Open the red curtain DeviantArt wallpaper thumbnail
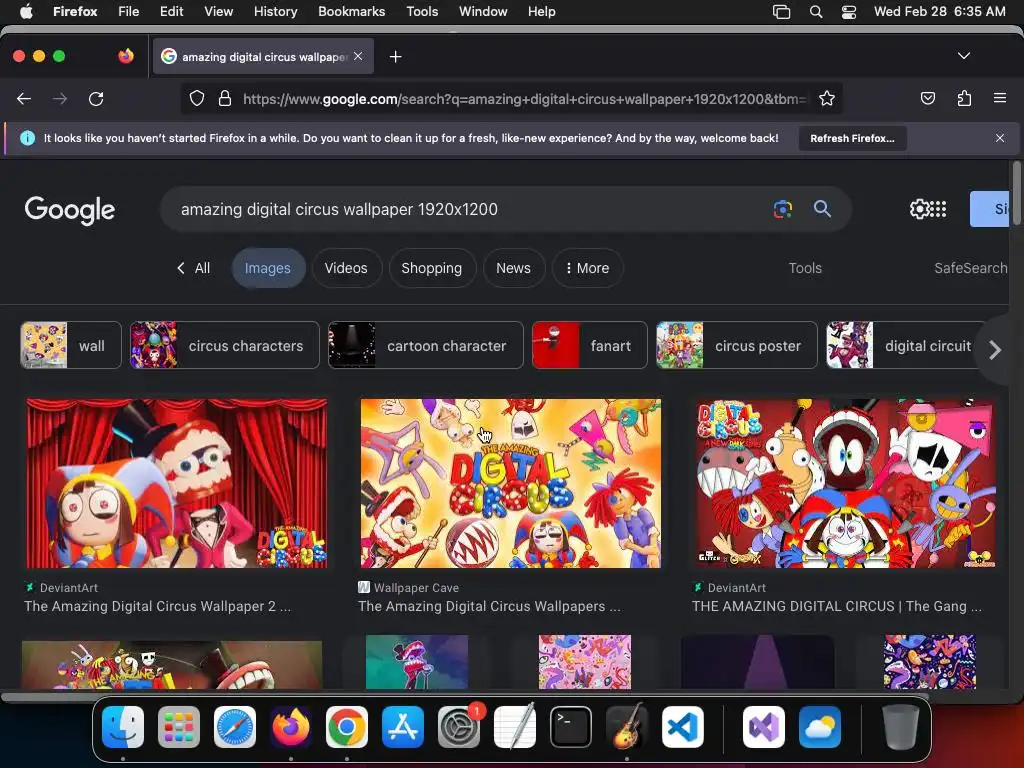This screenshot has height=768, width=1024. click(x=177, y=483)
